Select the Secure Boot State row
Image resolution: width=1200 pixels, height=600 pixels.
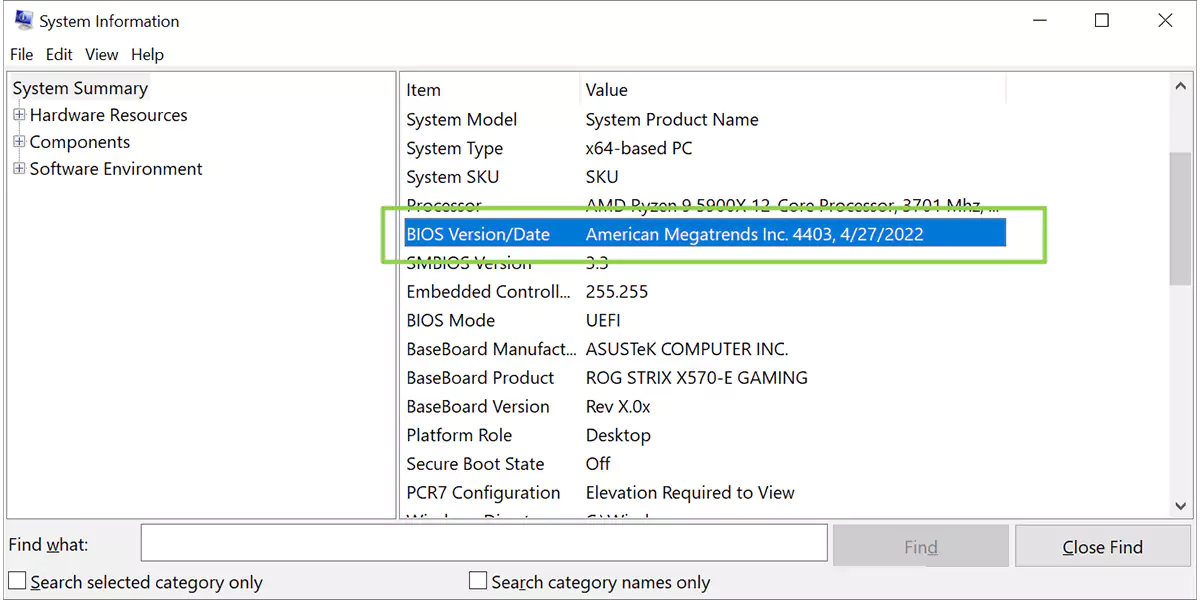704,464
